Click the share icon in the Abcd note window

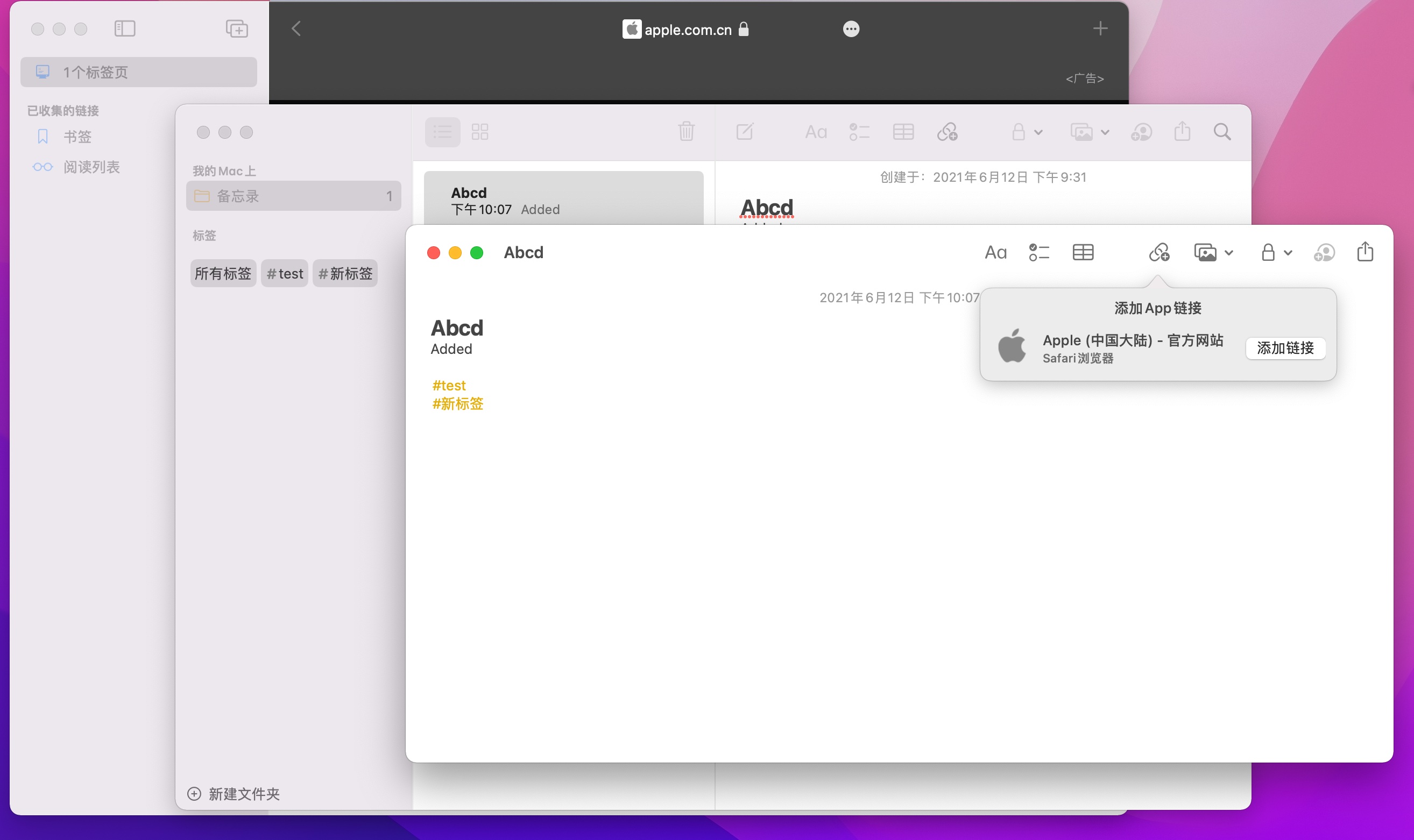click(x=1364, y=252)
